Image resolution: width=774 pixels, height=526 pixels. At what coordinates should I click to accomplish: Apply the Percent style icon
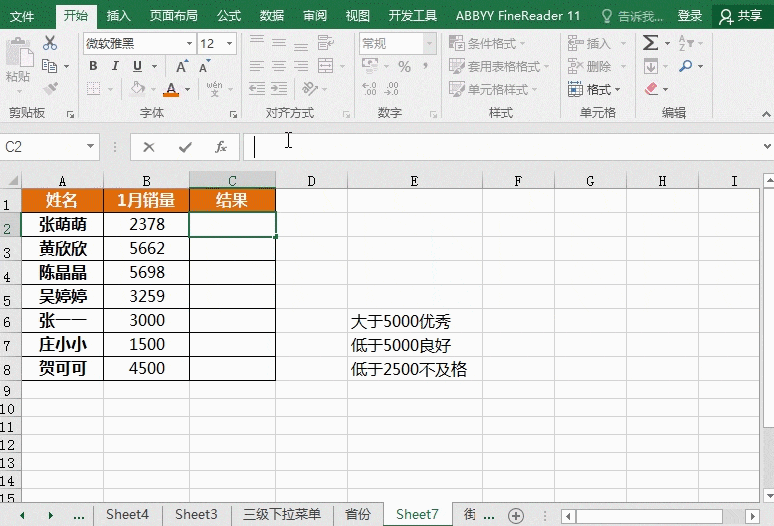tap(404, 66)
